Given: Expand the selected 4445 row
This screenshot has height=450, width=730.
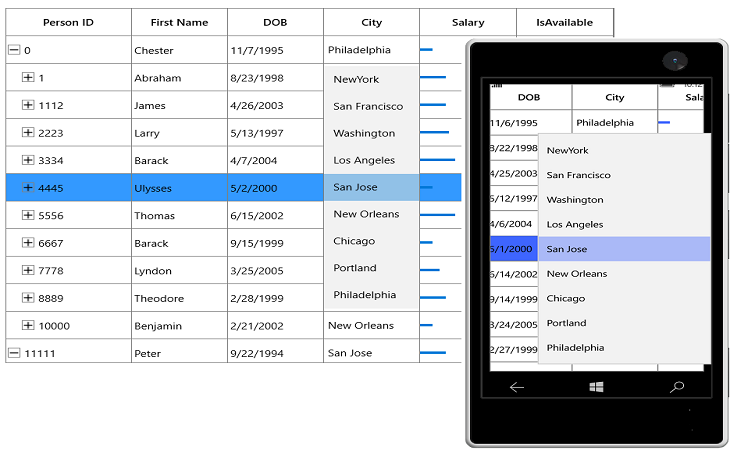Looking at the screenshot, I should [x=28, y=188].
